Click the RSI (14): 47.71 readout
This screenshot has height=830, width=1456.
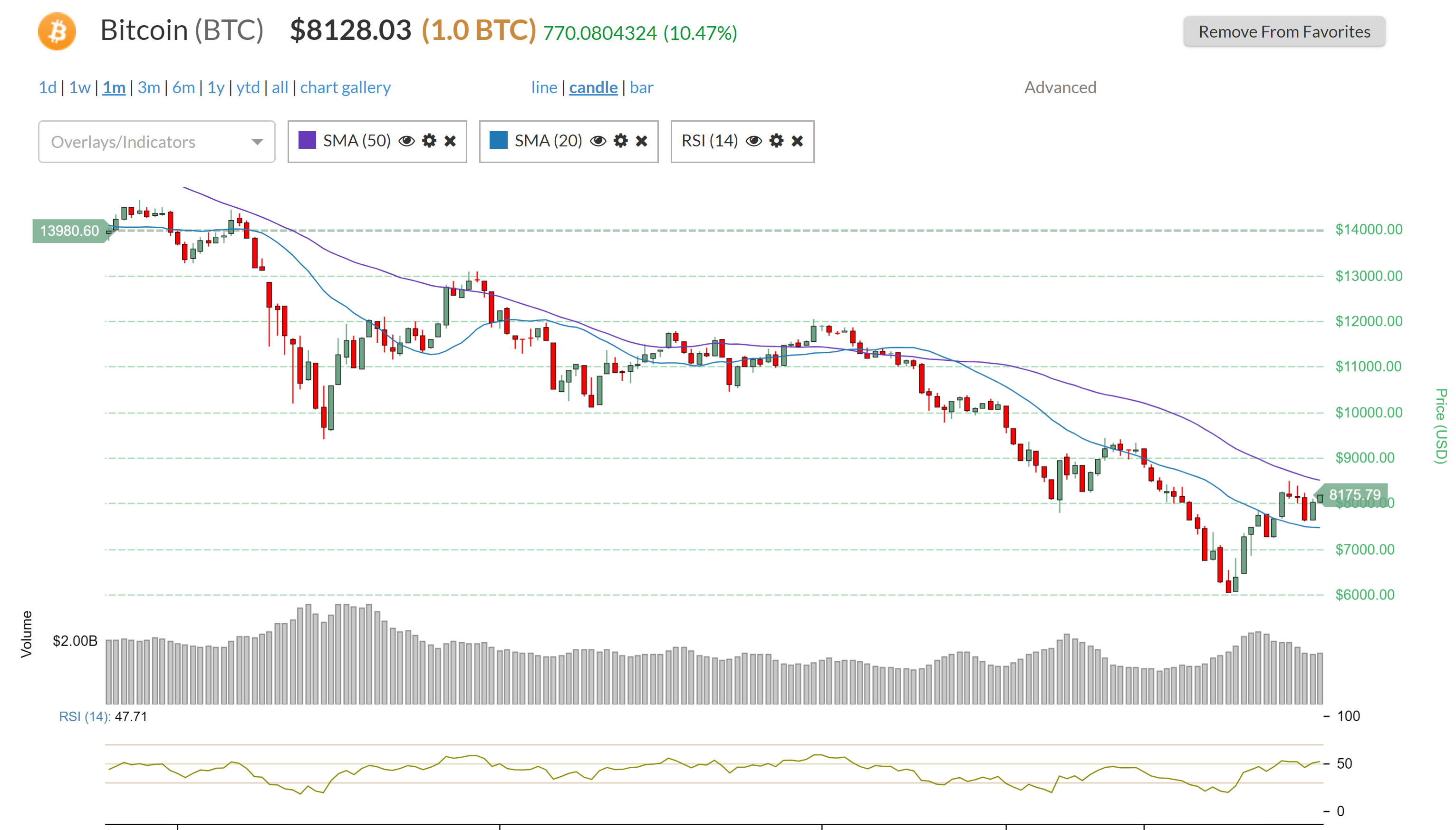[103, 716]
